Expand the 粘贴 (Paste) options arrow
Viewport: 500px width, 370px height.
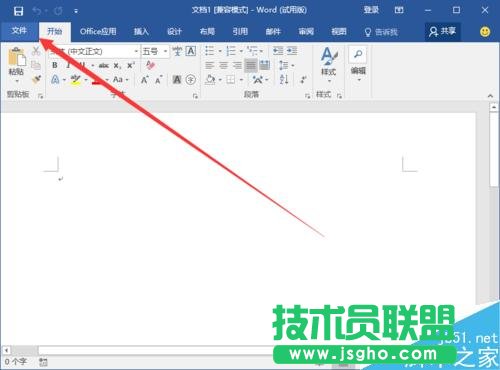click(x=17, y=81)
